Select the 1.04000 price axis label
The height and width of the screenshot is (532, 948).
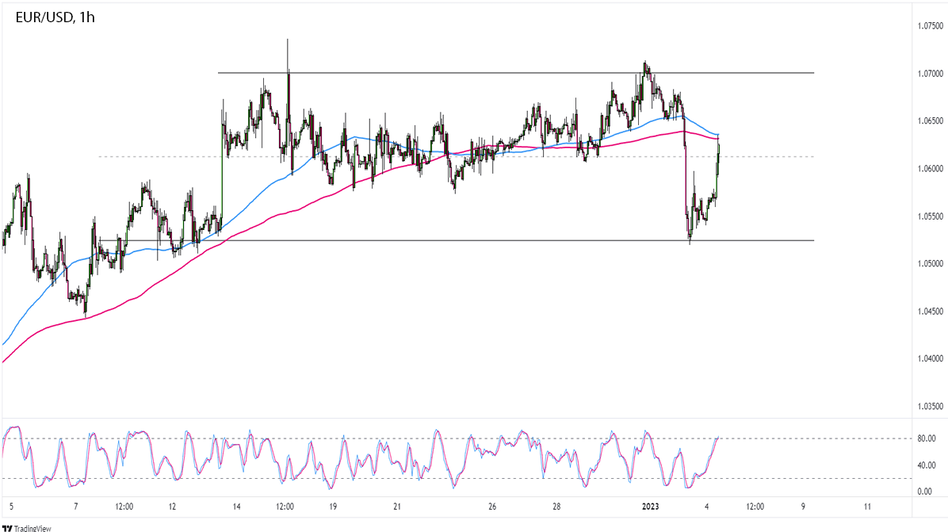tap(930, 359)
